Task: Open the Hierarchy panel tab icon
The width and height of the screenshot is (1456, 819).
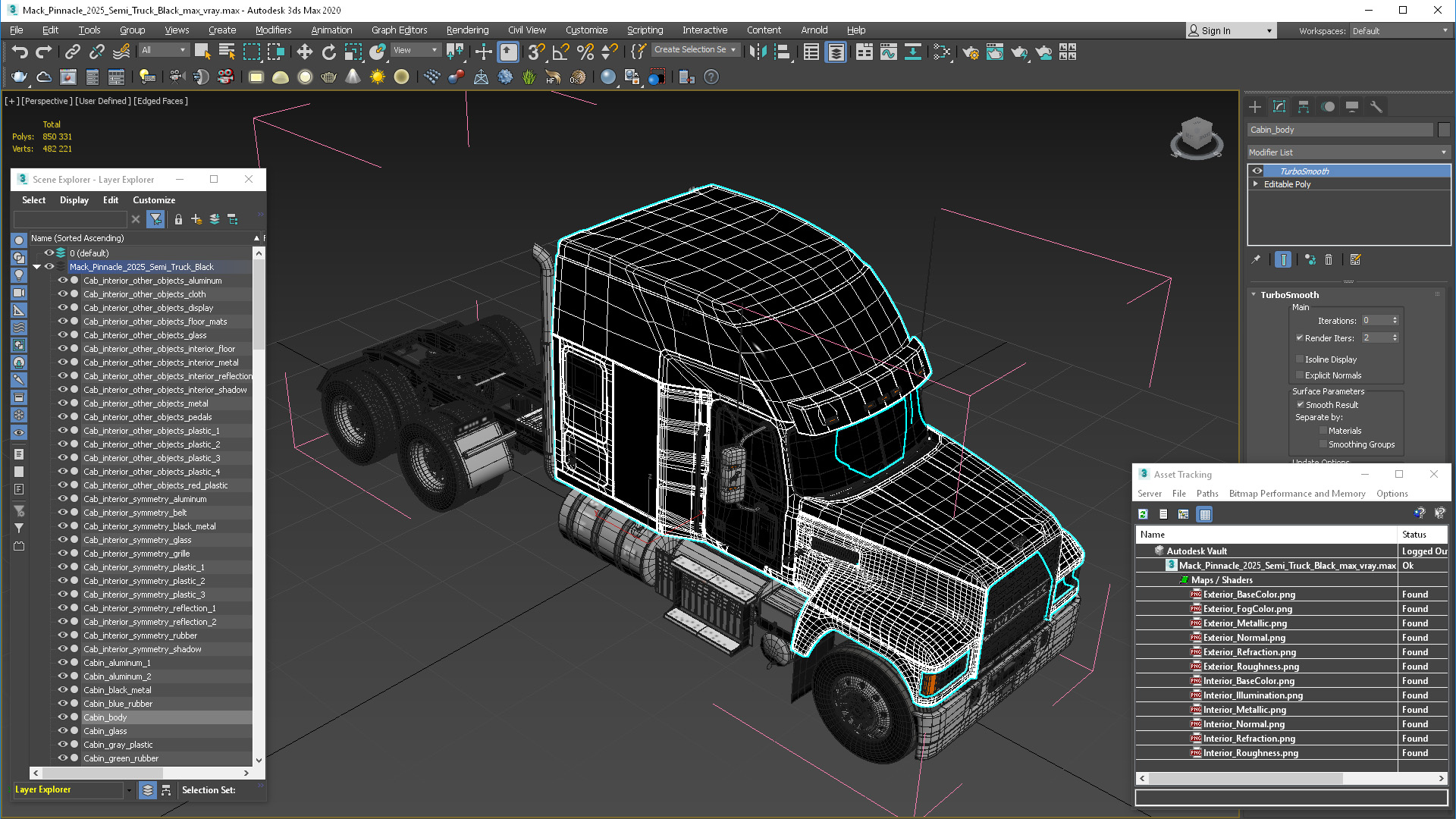Action: point(1304,107)
